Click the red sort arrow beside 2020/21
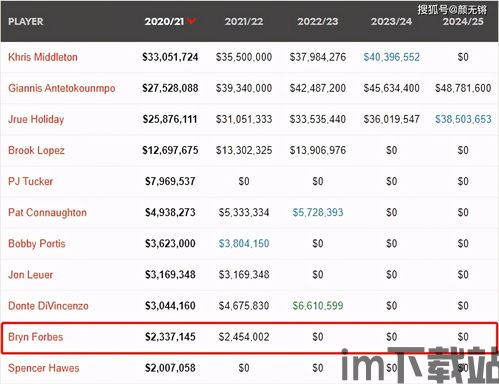The width and height of the screenshot is (499, 384). [191, 21]
